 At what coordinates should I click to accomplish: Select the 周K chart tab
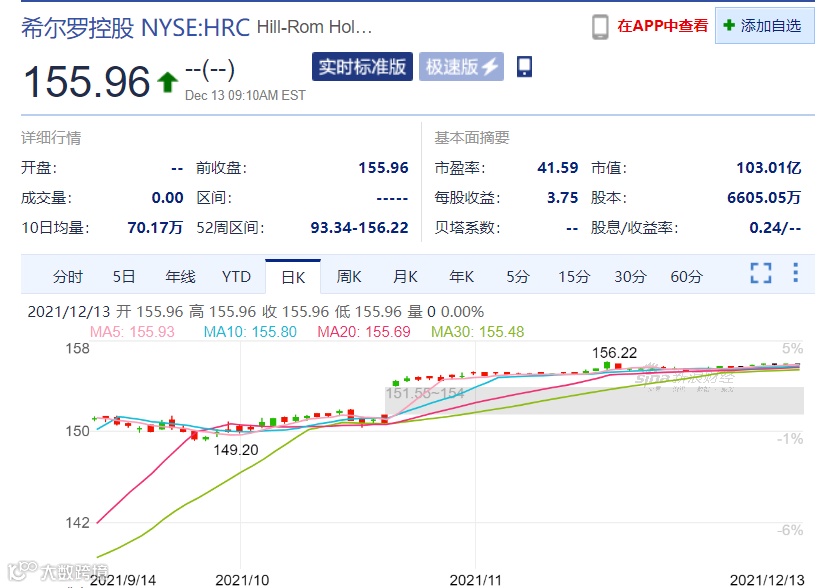pos(349,277)
